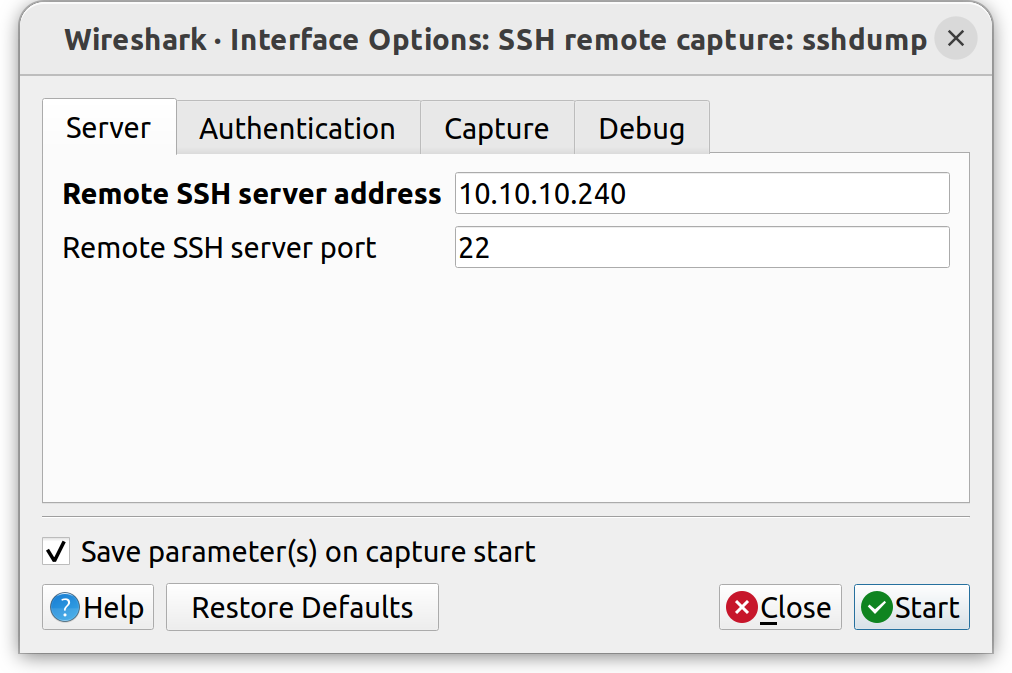Click the Save parameter(s) on capture start label
The image size is (1012, 673).
coord(308,552)
